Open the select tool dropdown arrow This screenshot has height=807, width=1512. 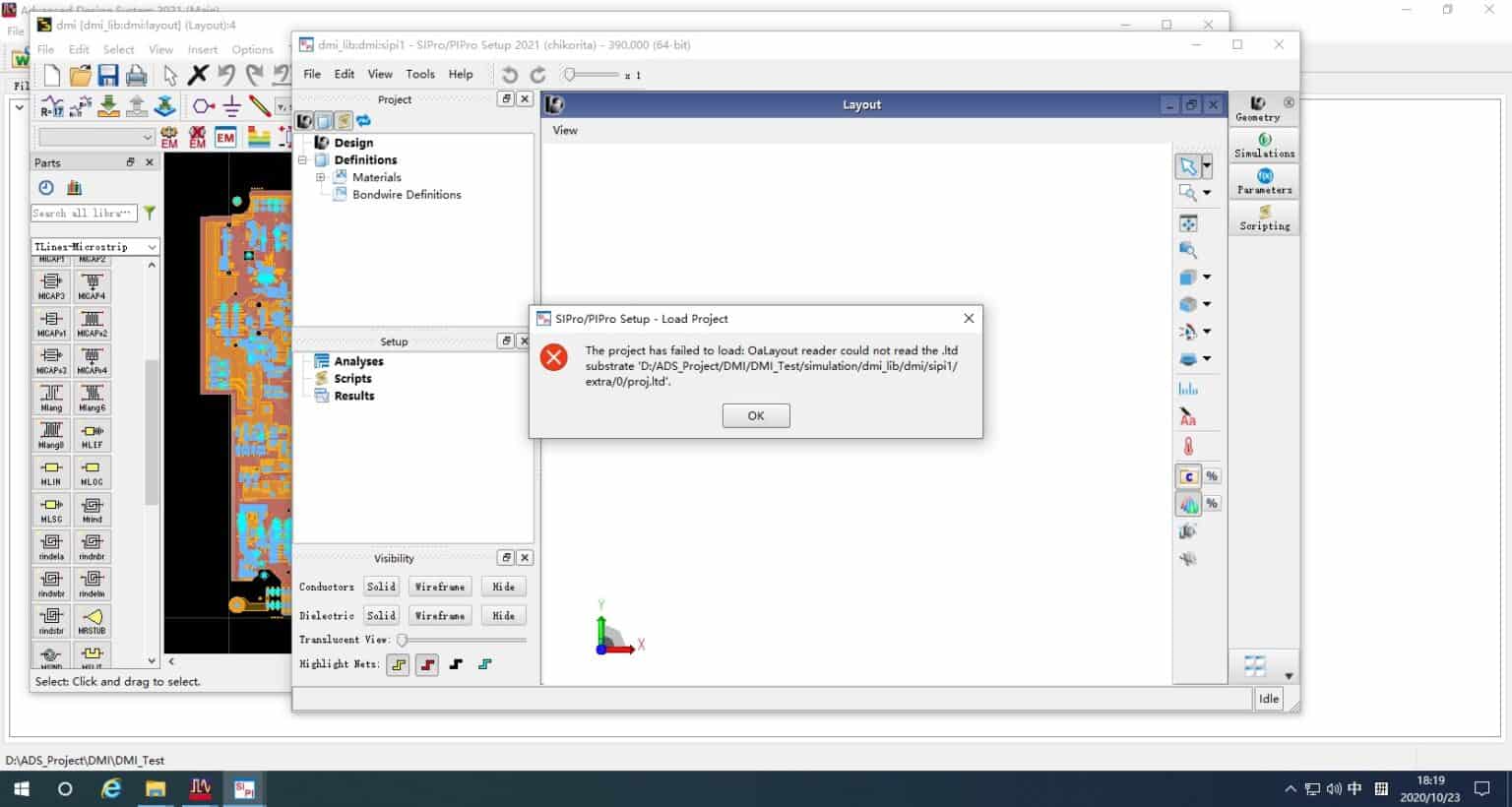1207,166
